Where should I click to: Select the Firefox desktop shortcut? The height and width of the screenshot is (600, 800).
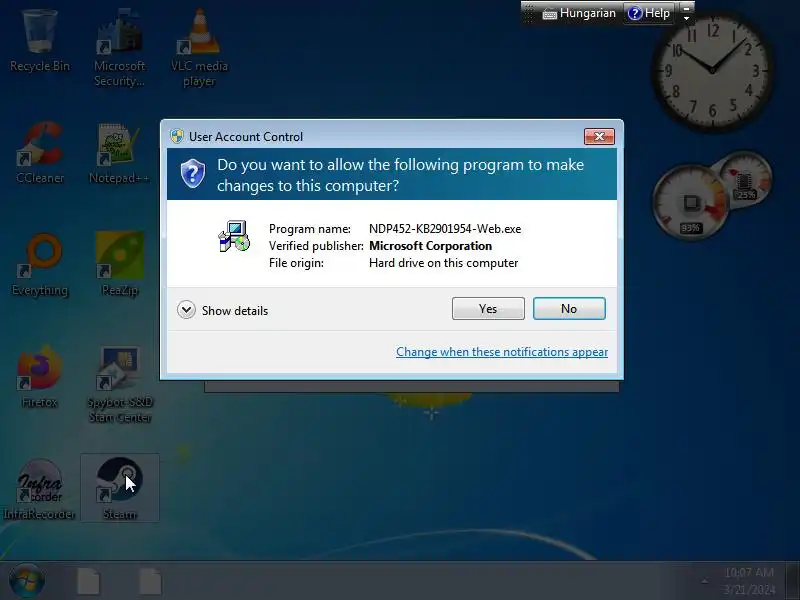(x=40, y=377)
